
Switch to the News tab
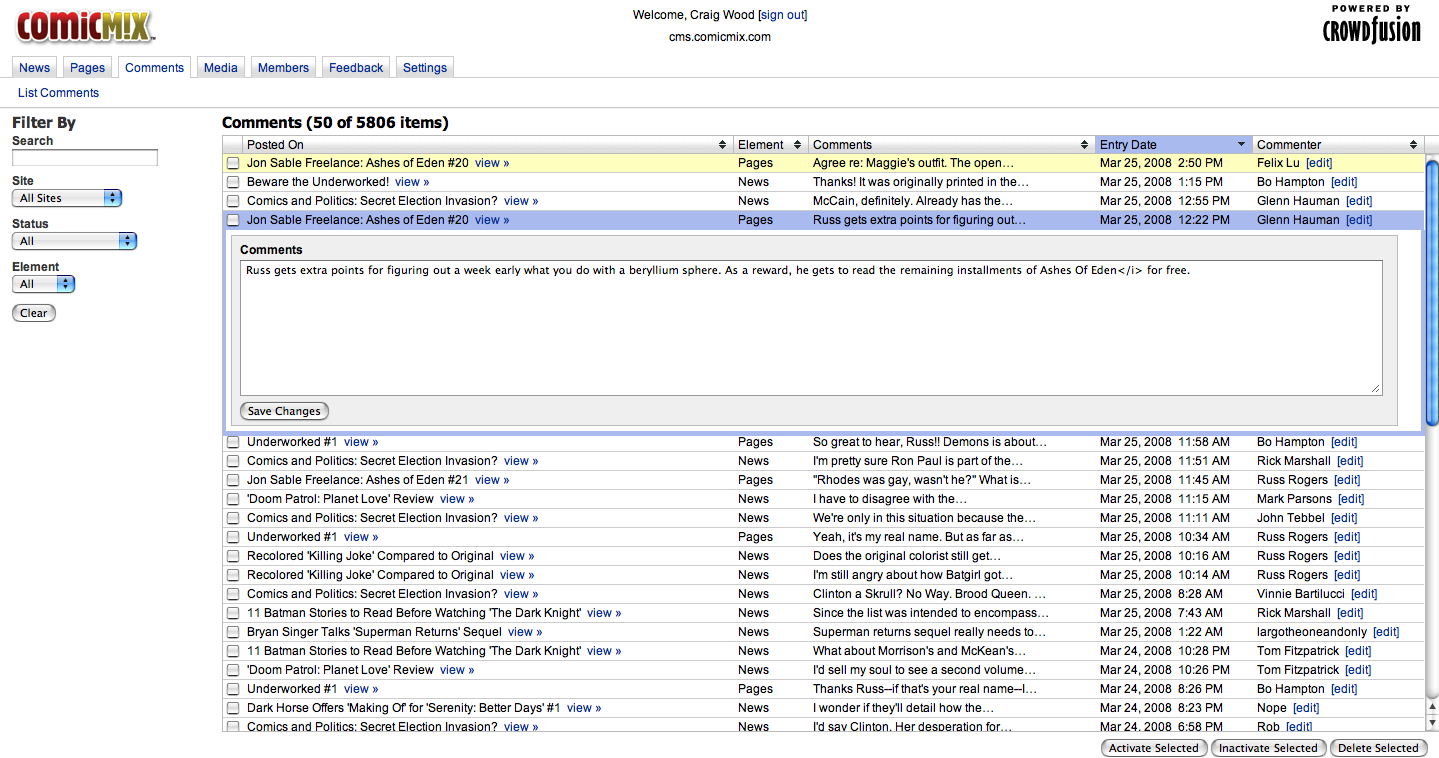click(x=34, y=67)
